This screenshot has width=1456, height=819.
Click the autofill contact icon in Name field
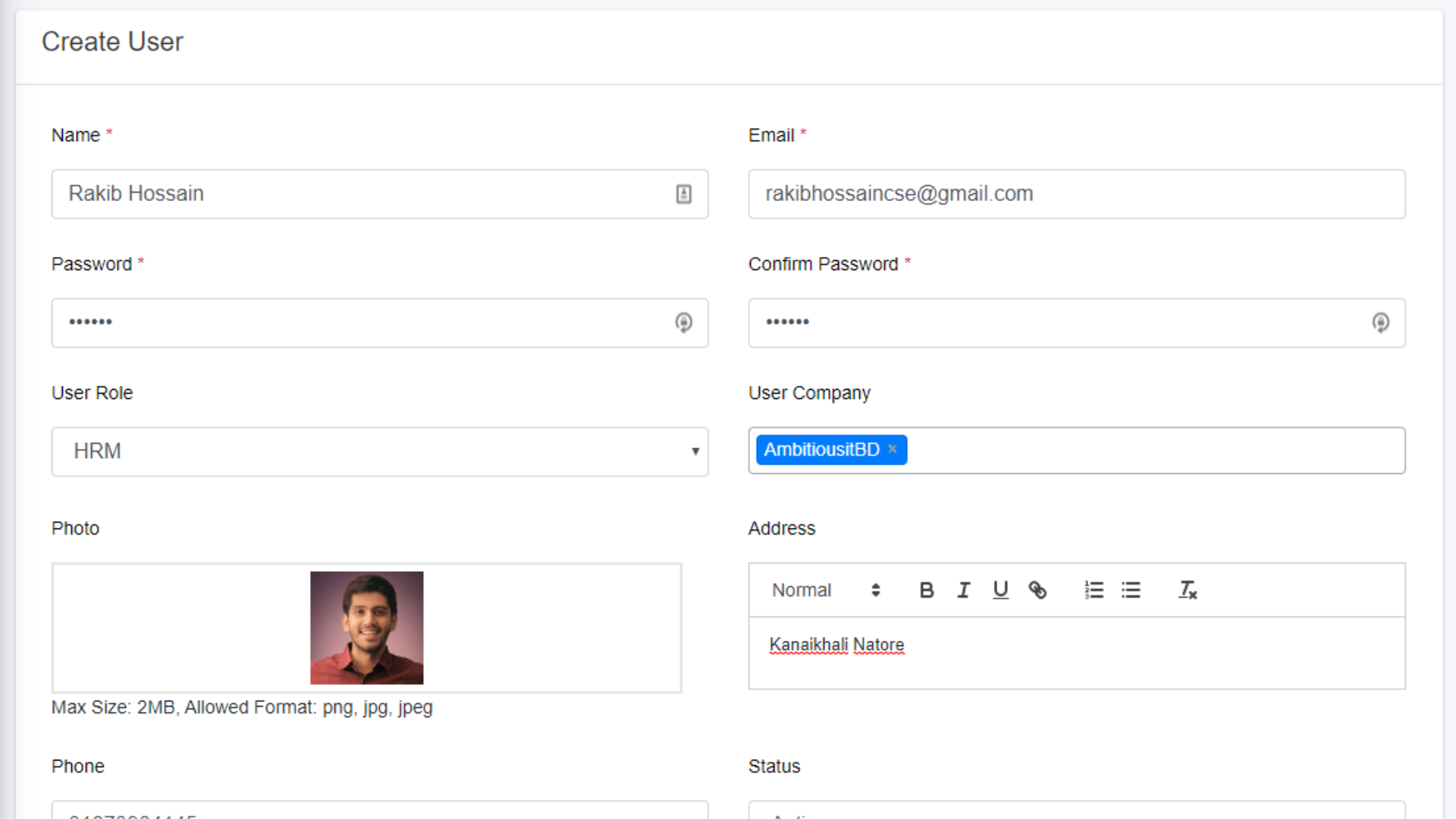coord(683,194)
